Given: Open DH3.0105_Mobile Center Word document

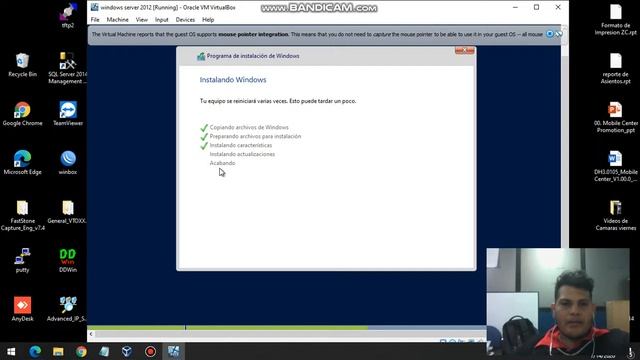Looking at the screenshot, I should click(x=616, y=167).
